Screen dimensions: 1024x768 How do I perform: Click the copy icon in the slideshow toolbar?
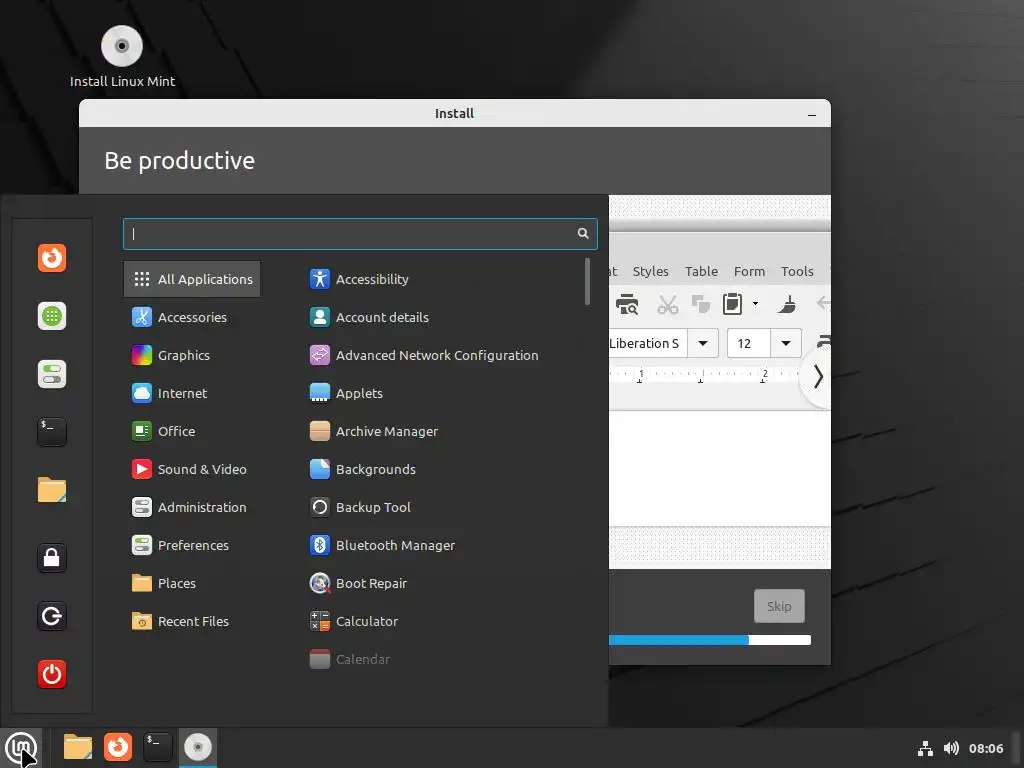701,304
